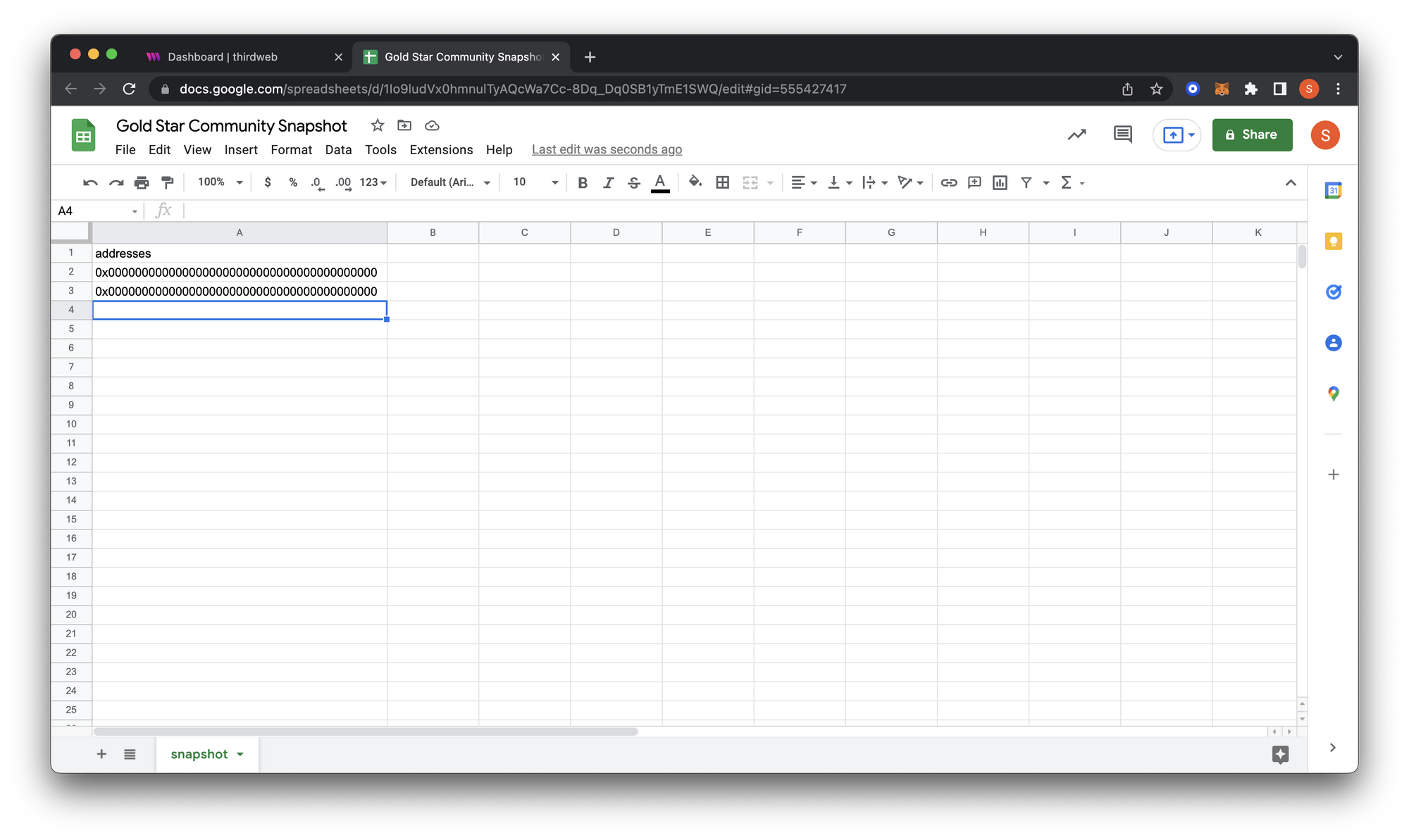Open the functions sigma menu
The height and width of the screenshot is (840, 1409).
point(1072,182)
